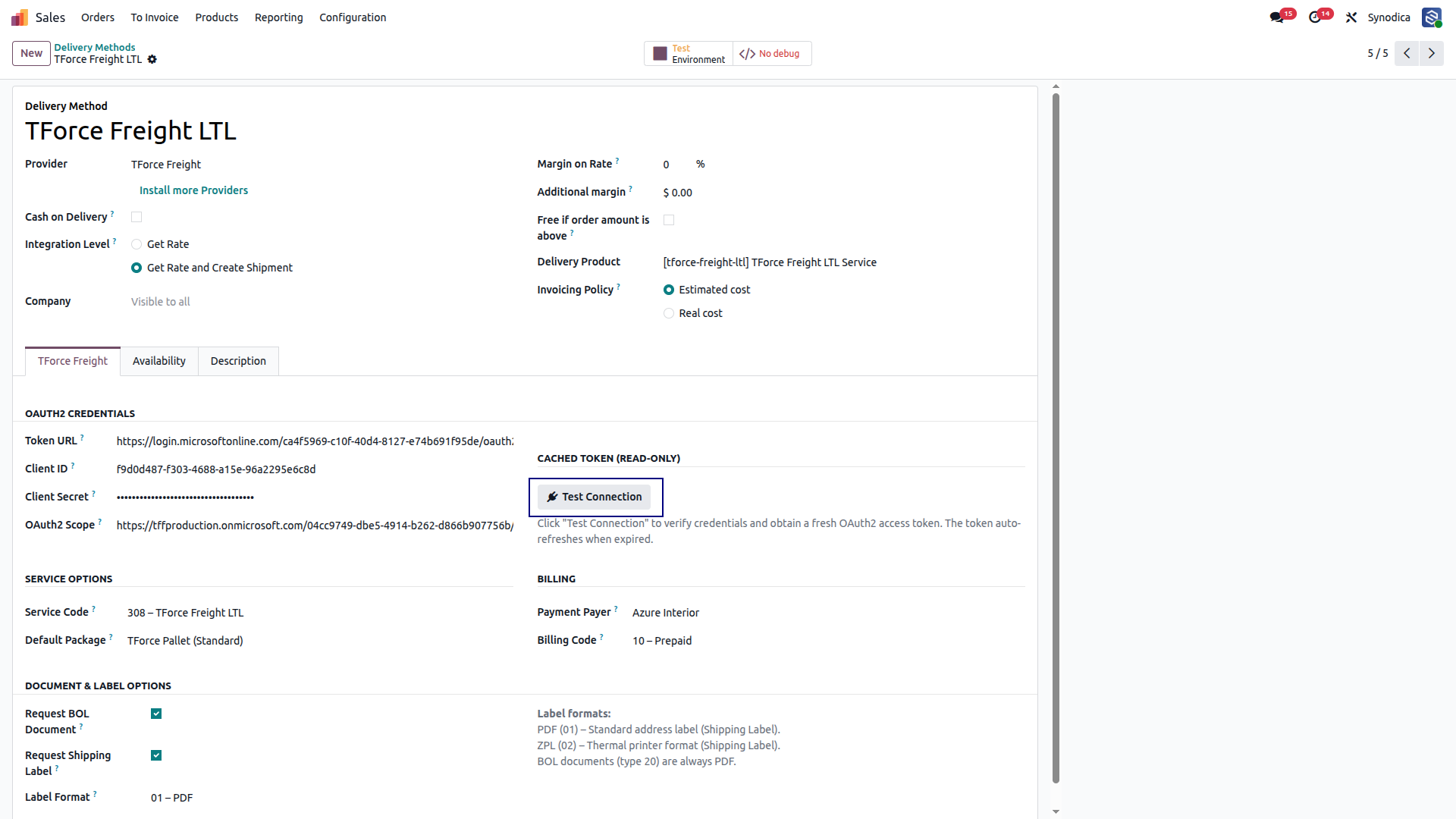Show Client ID help tooltip

pos(73,465)
